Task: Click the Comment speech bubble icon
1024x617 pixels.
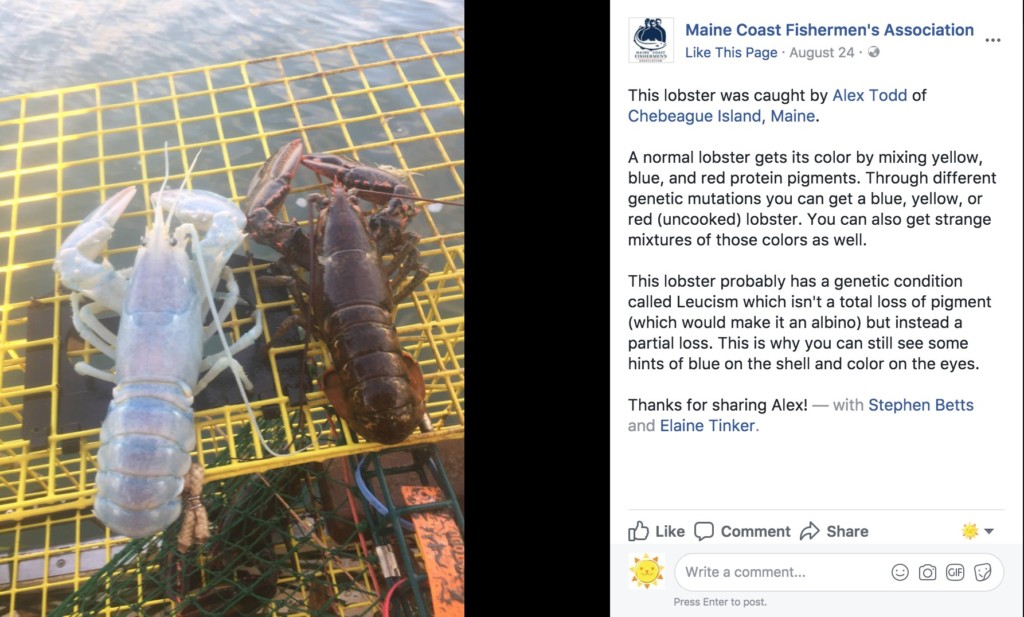Action: 703,531
